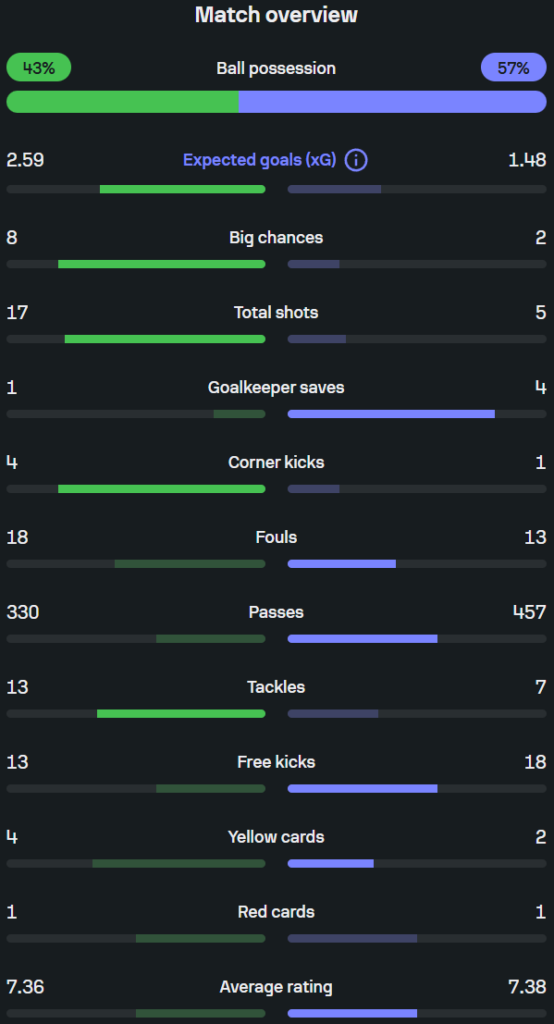Click the purple part of possession bar
Screen dimensions: 554x1024
(x=393, y=102)
